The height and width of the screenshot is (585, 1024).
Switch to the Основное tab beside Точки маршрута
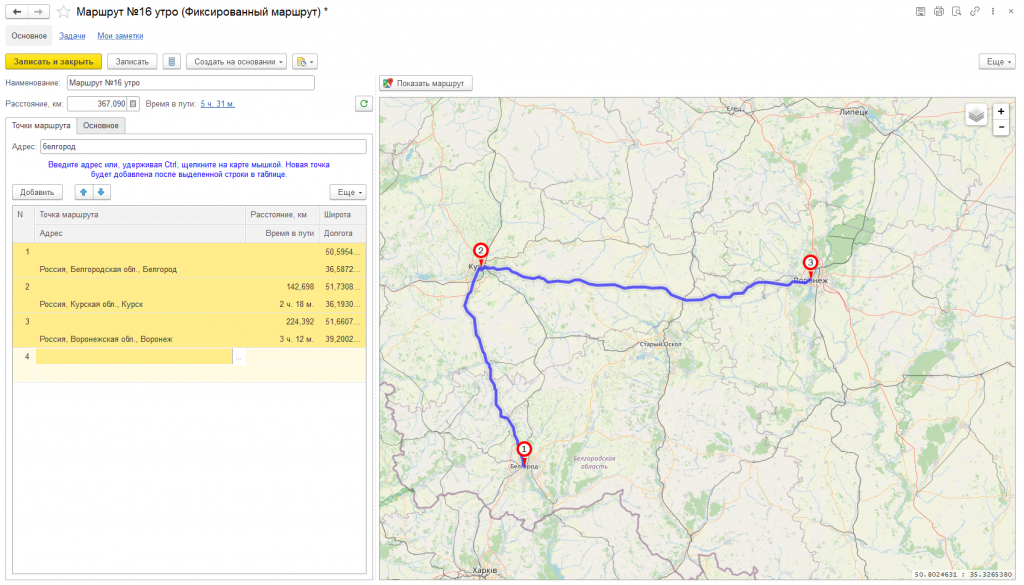(101, 125)
